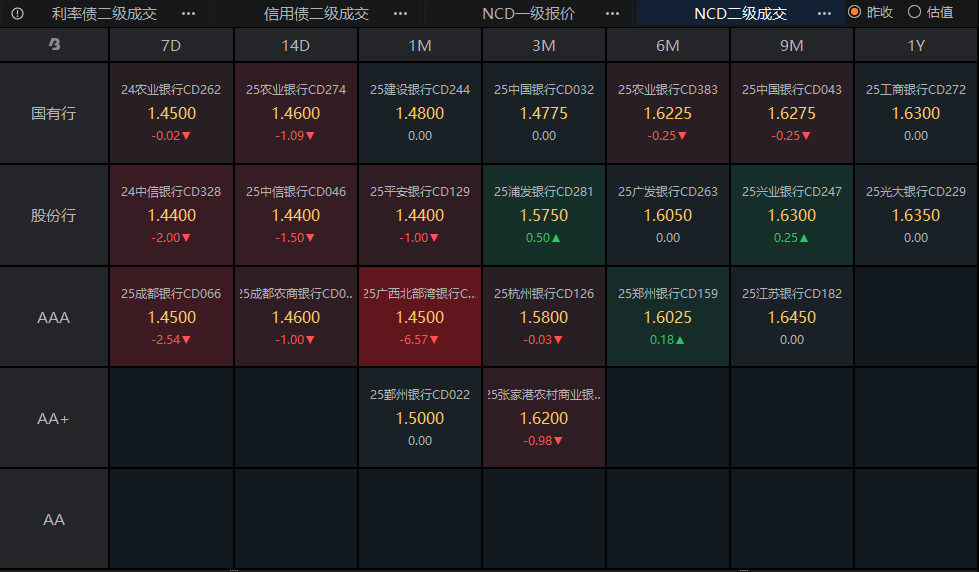
Task: Click the 7D column header
Action: (x=171, y=46)
